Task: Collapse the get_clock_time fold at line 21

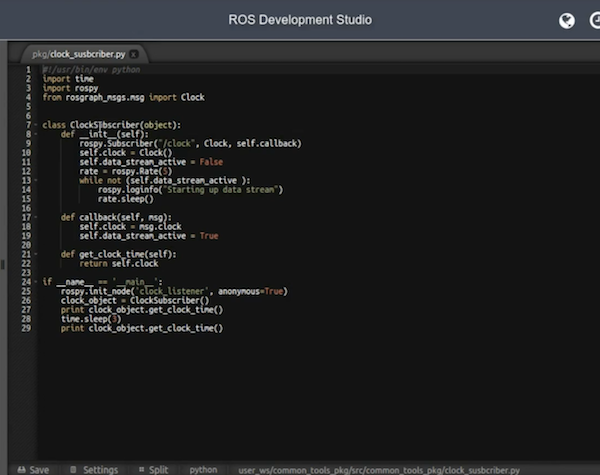Action: pyautogui.click(x=36, y=254)
